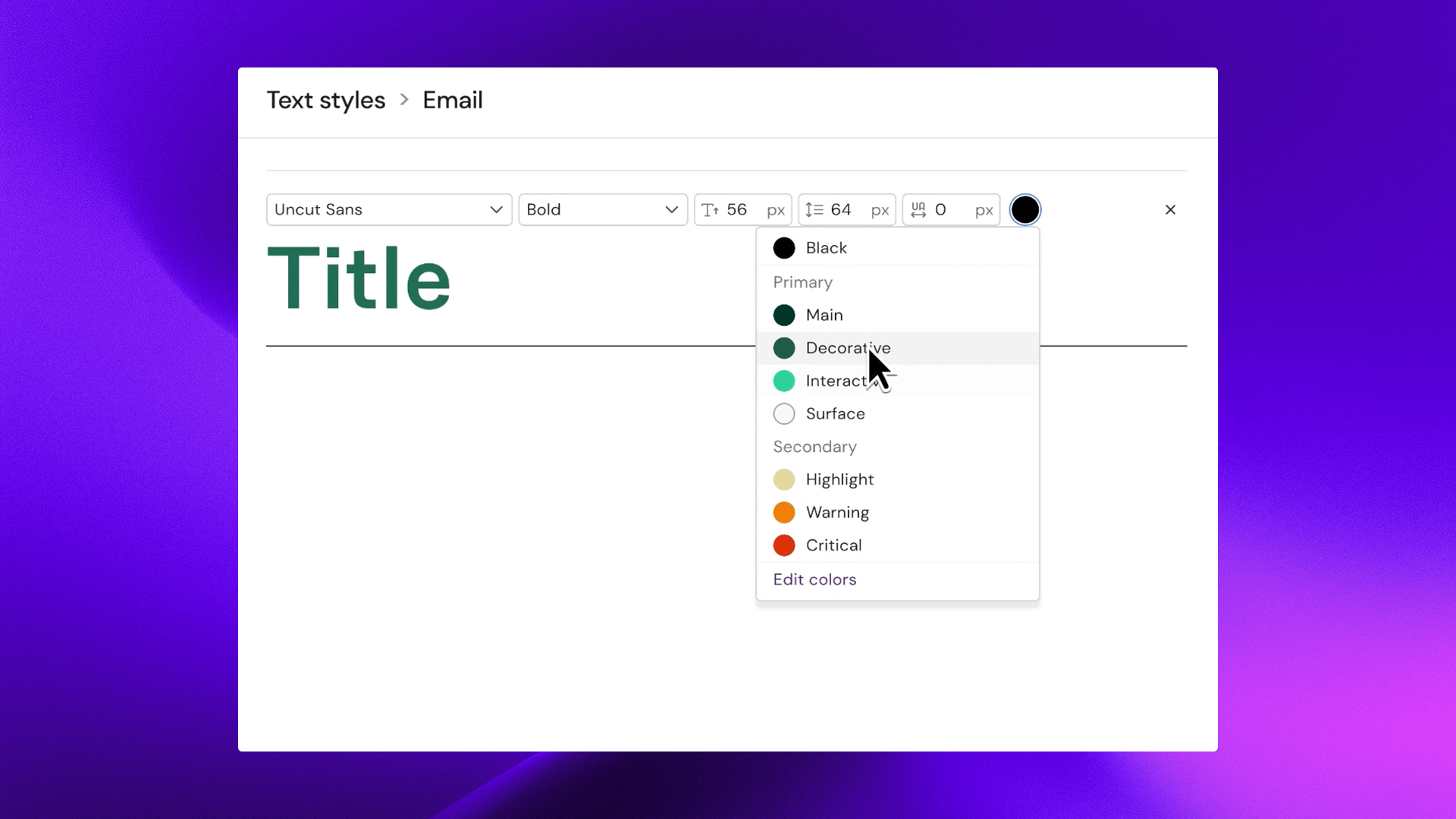Click the font size icon
1456x819 pixels.
point(710,210)
